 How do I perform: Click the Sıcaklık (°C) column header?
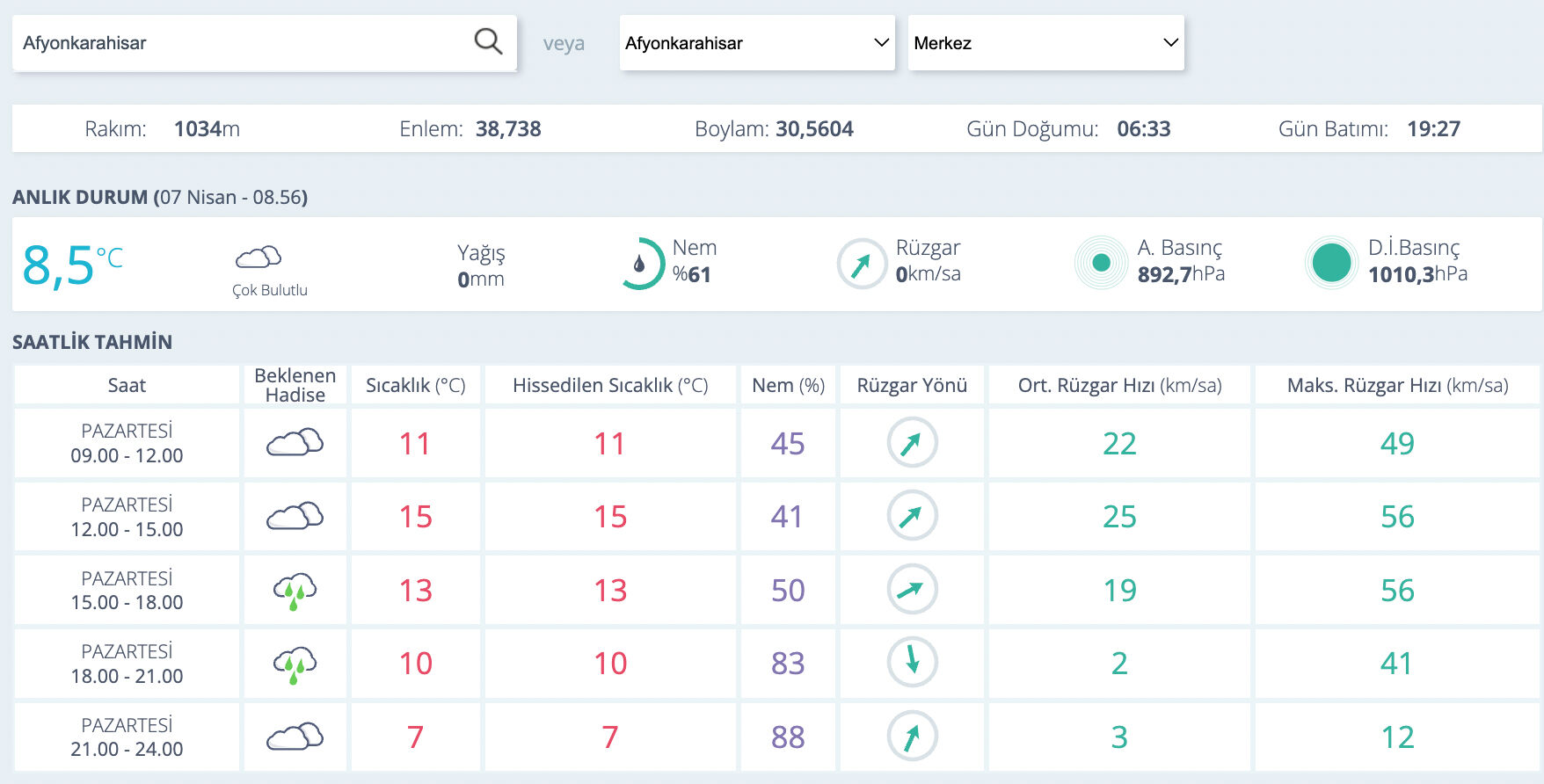(x=415, y=385)
